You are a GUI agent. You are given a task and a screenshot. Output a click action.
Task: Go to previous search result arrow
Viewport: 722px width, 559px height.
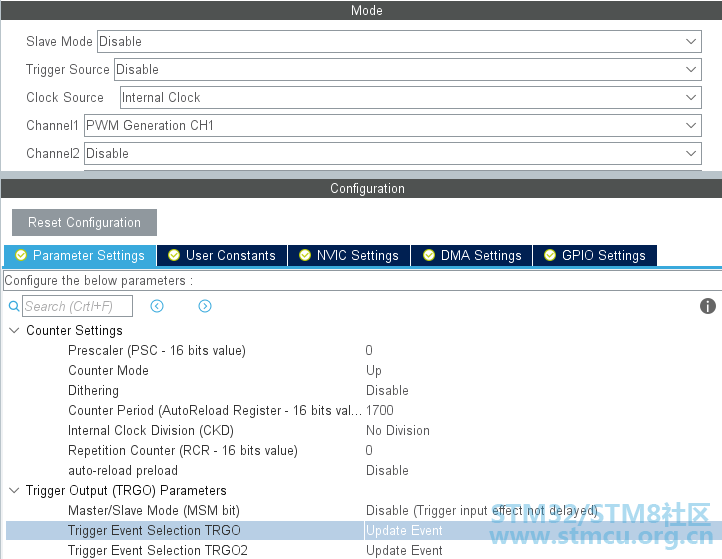pos(157,306)
